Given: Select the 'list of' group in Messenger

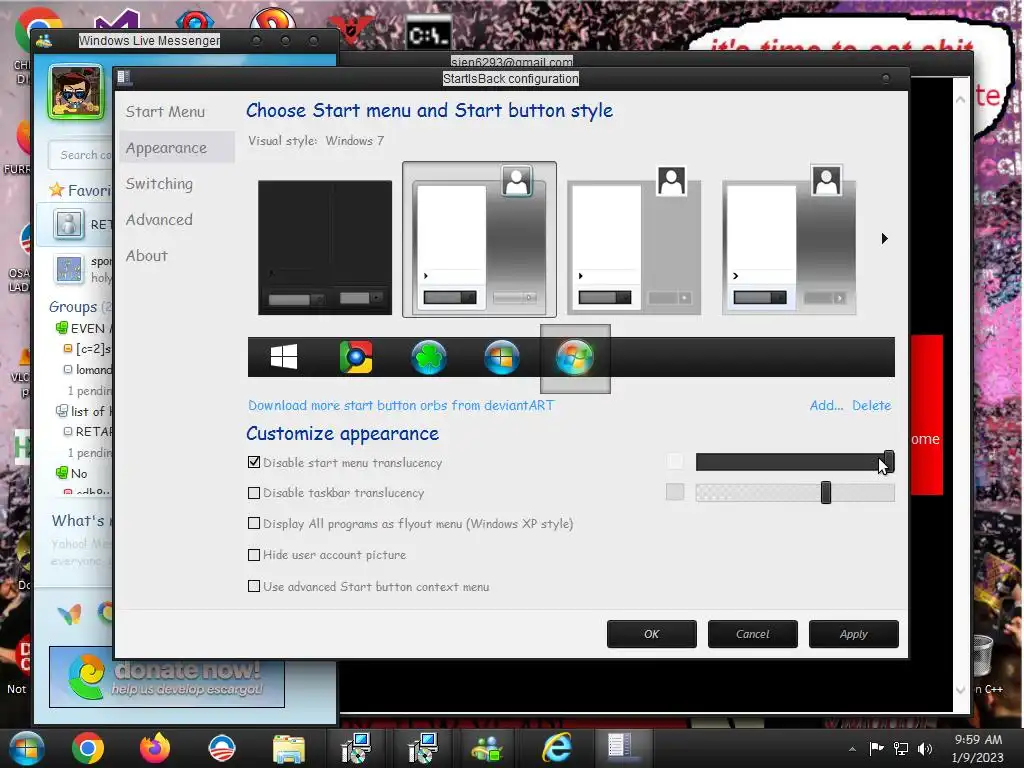Looking at the screenshot, I should tap(84, 411).
